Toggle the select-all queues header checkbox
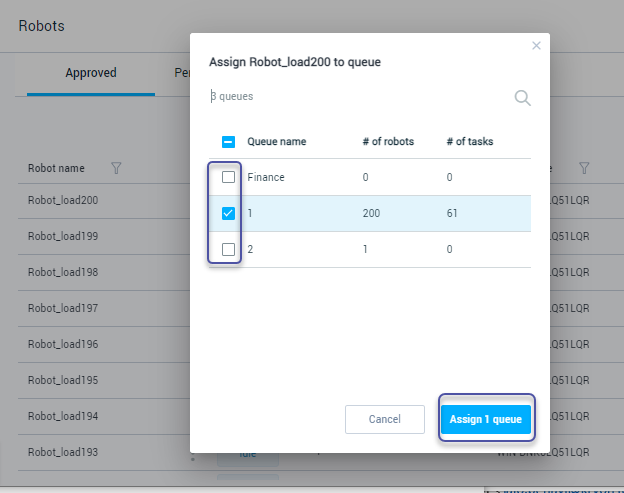 (228, 142)
